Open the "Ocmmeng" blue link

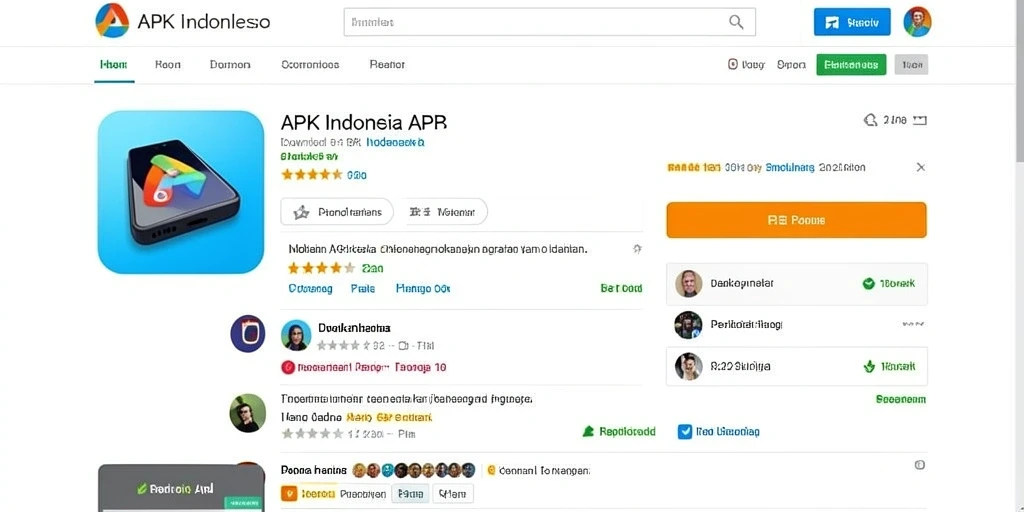click(310, 288)
